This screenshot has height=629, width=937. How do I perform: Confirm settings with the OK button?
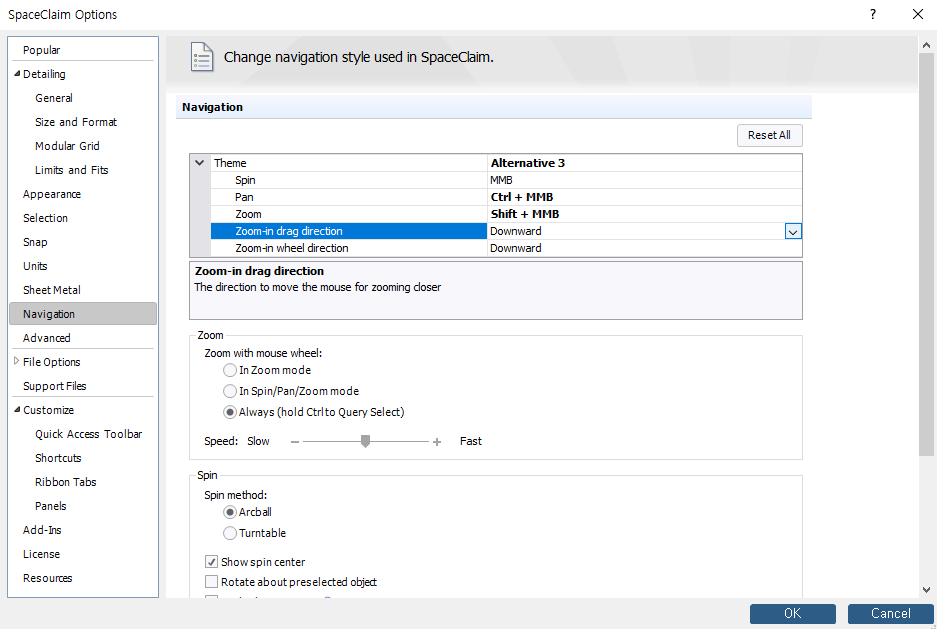point(792,613)
